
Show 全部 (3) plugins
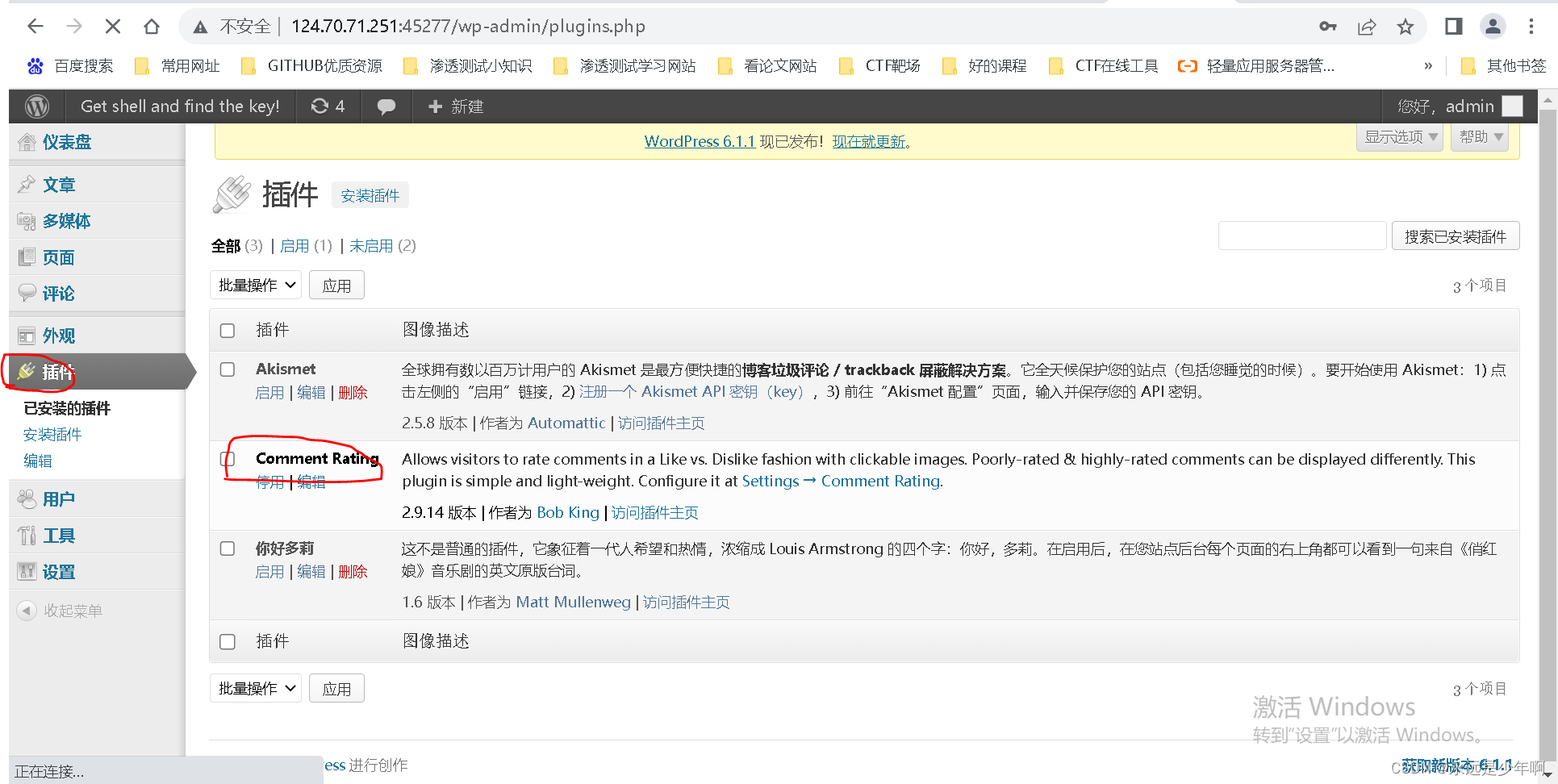pyautogui.click(x=237, y=246)
